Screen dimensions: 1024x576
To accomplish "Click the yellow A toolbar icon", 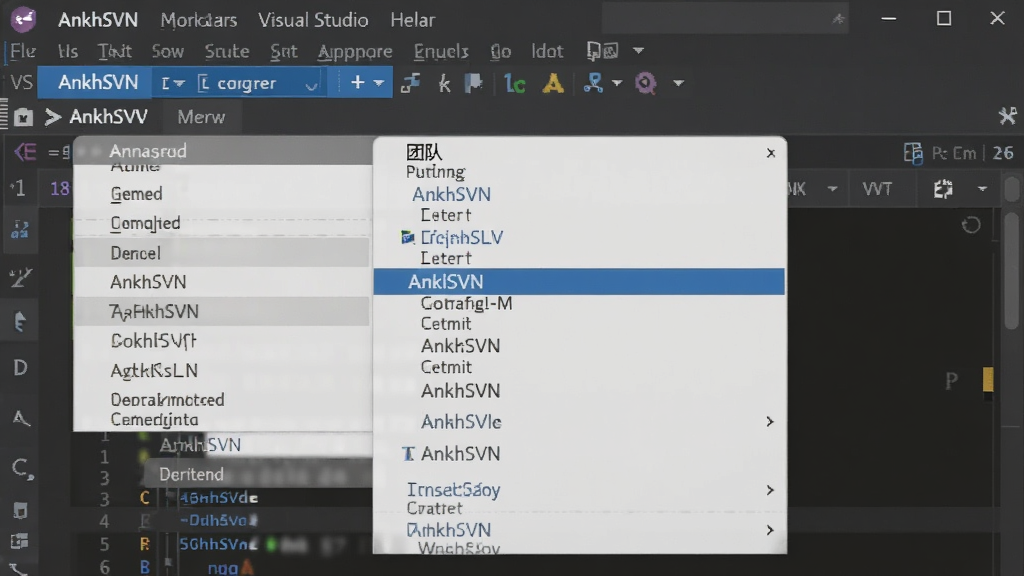I will [x=552, y=83].
